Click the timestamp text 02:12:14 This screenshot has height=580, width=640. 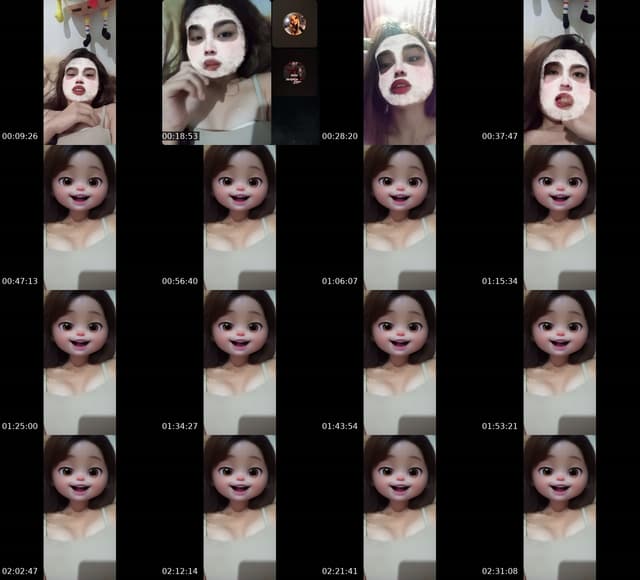click(x=180, y=571)
